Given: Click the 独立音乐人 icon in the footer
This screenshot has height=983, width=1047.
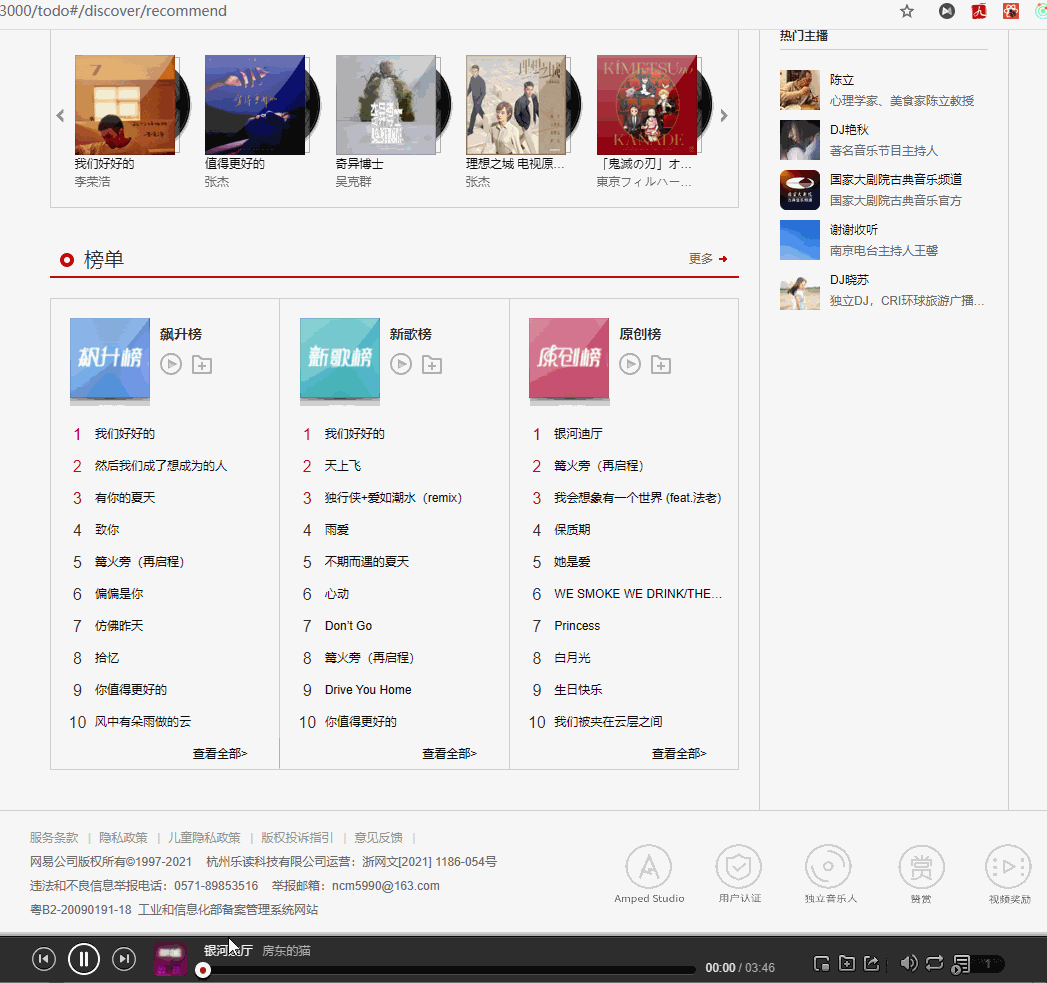Looking at the screenshot, I should [828, 868].
